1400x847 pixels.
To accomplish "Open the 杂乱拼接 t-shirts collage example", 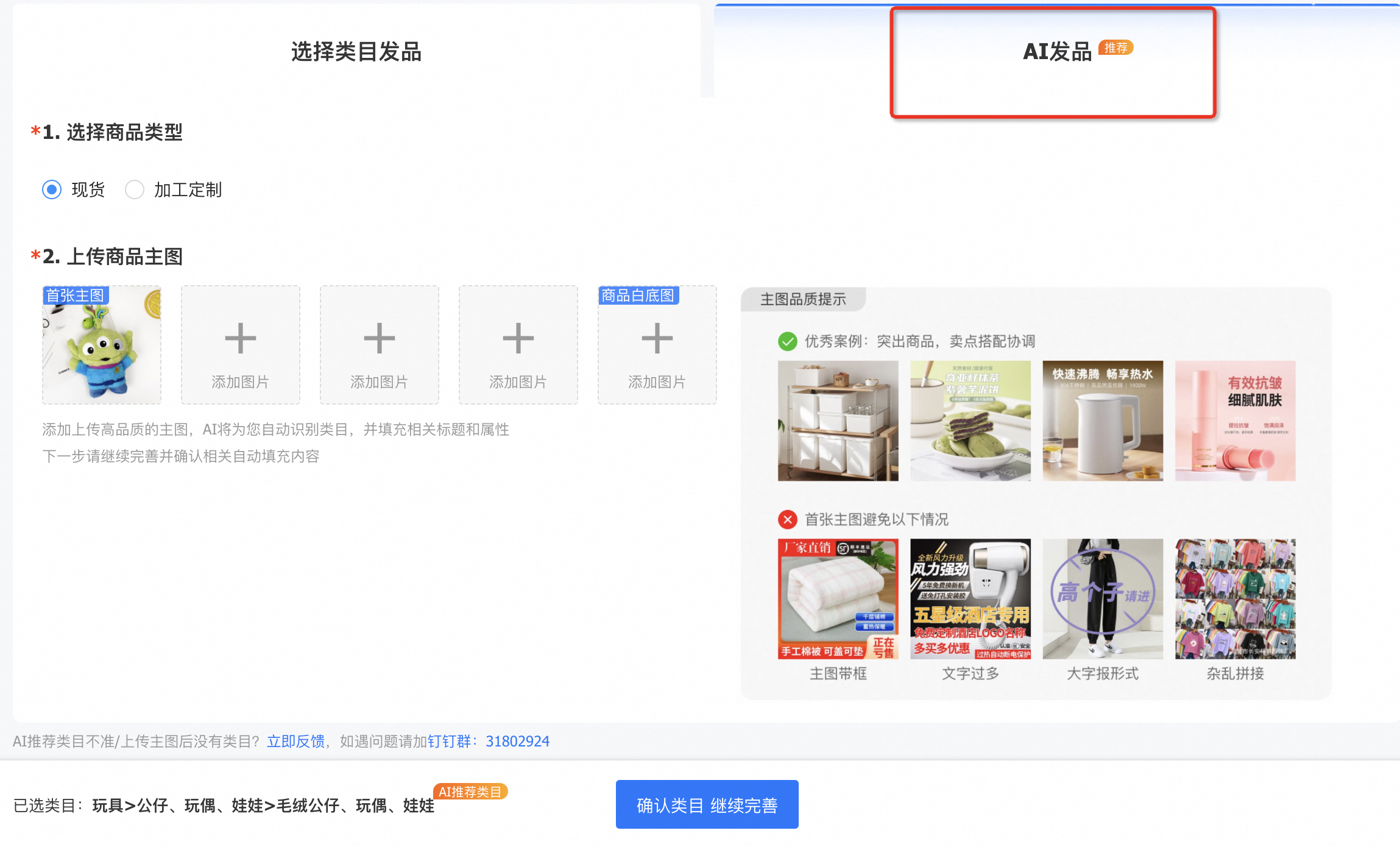I will point(1235,598).
